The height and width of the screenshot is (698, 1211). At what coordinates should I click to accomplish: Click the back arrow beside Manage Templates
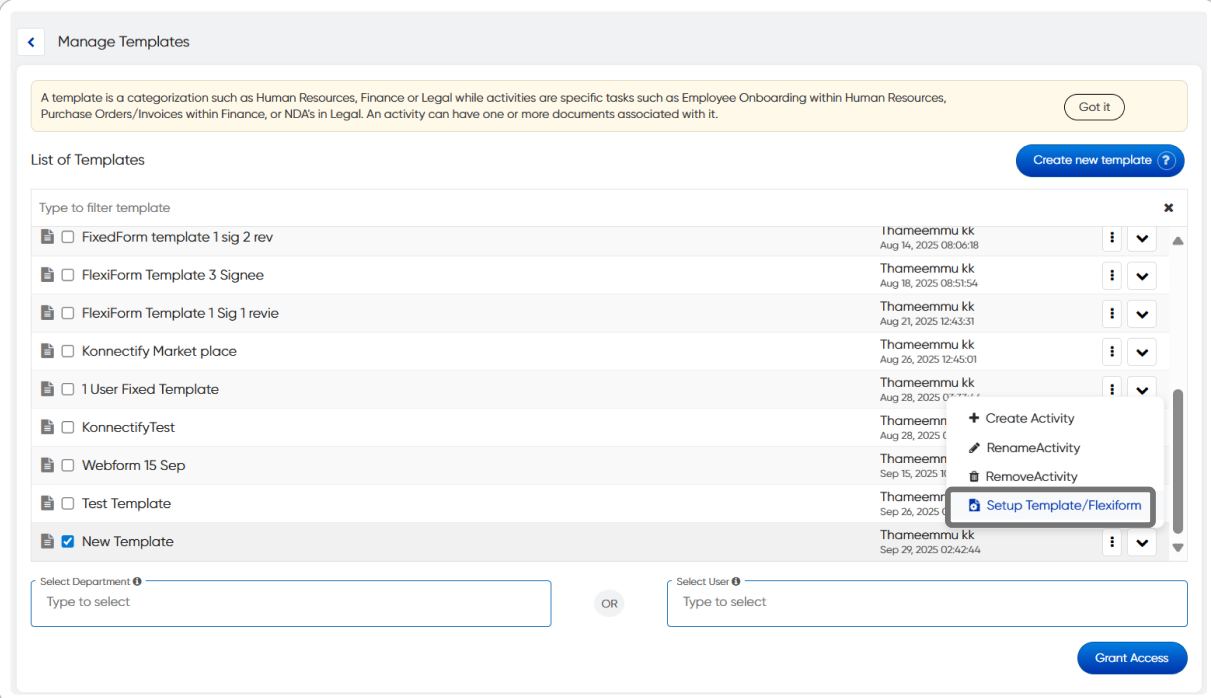tap(31, 42)
